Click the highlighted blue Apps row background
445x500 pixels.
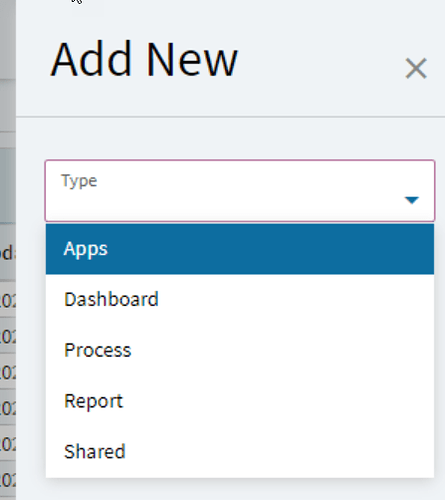coord(240,249)
